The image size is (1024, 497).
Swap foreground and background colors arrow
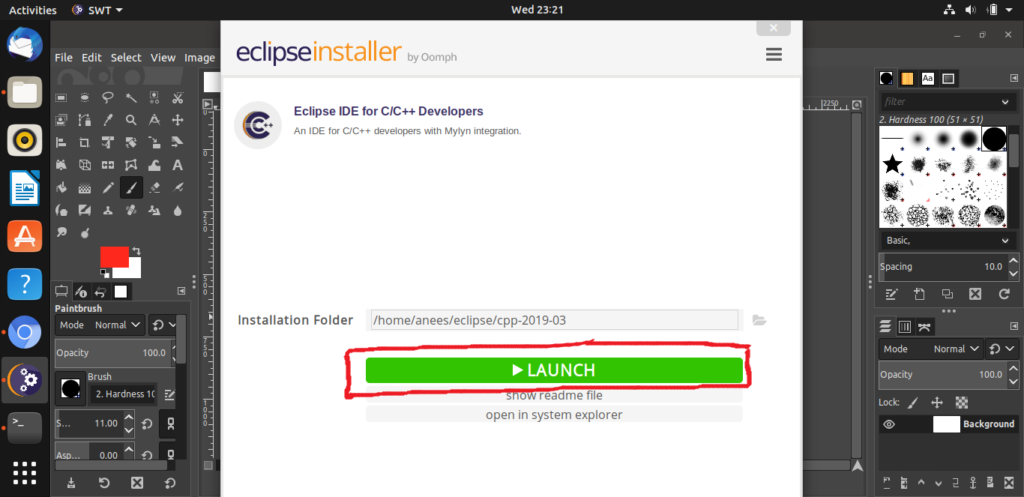136,251
